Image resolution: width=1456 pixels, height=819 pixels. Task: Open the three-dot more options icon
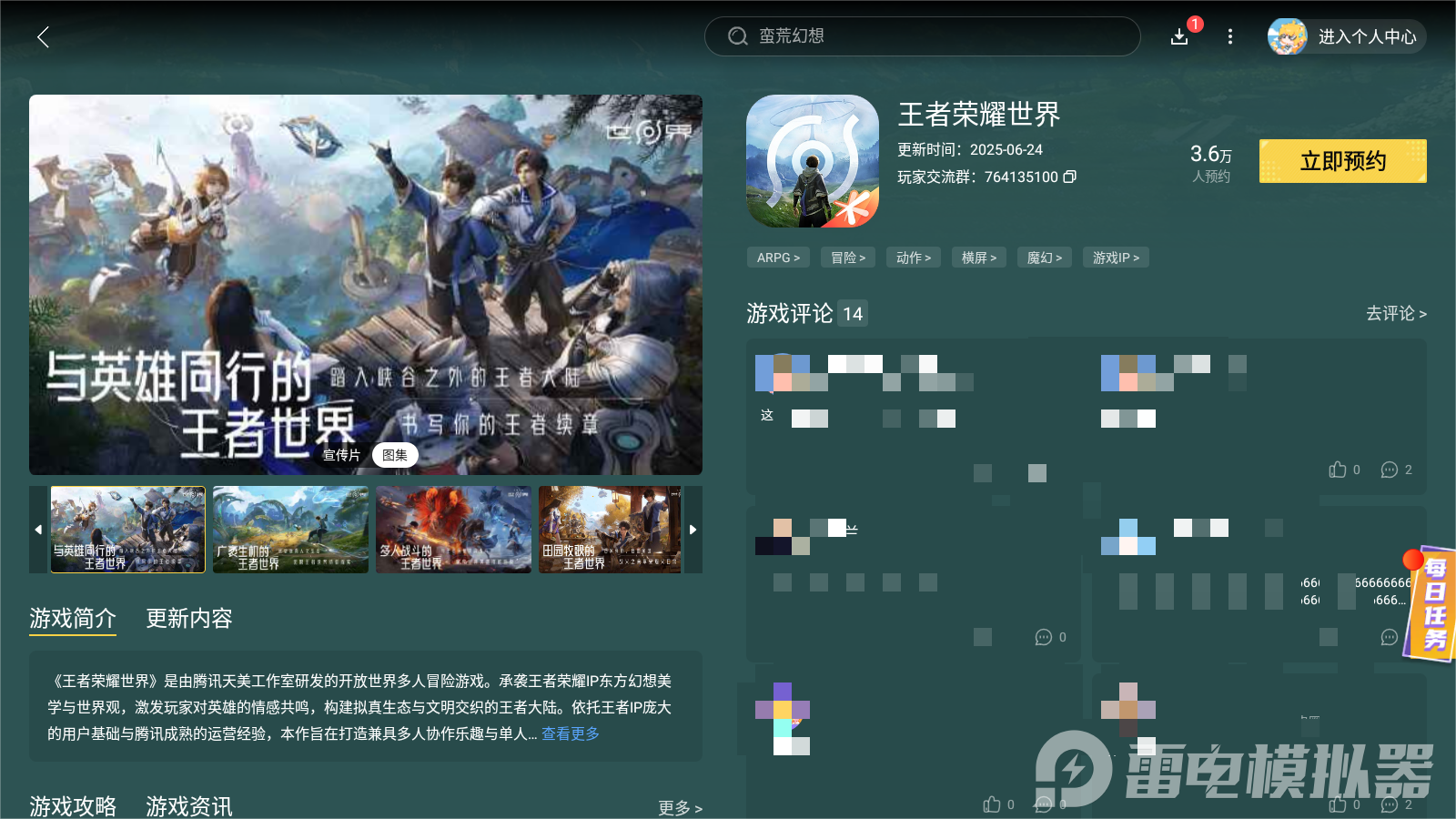tap(1229, 37)
